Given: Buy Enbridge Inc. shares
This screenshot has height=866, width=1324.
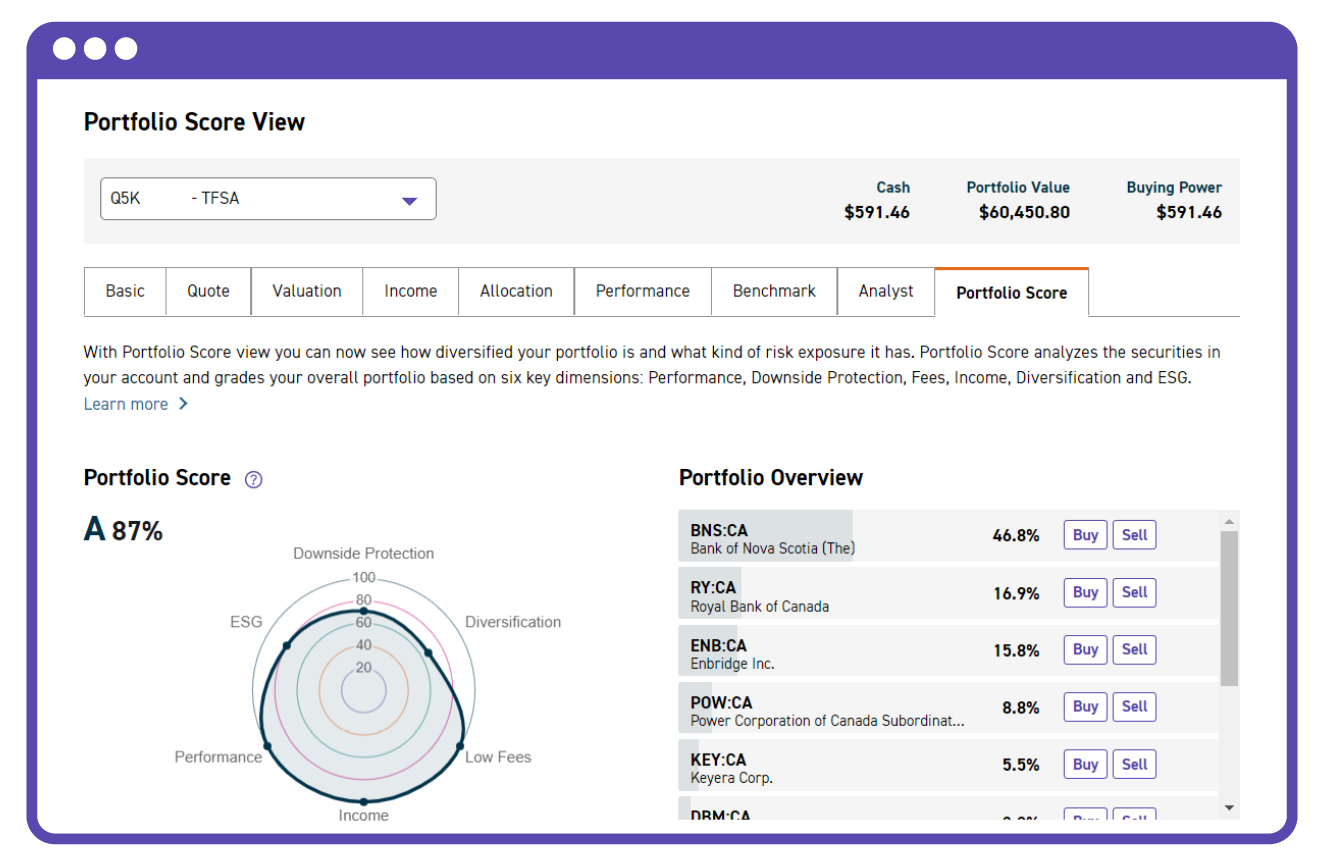Looking at the screenshot, I should coord(1084,650).
